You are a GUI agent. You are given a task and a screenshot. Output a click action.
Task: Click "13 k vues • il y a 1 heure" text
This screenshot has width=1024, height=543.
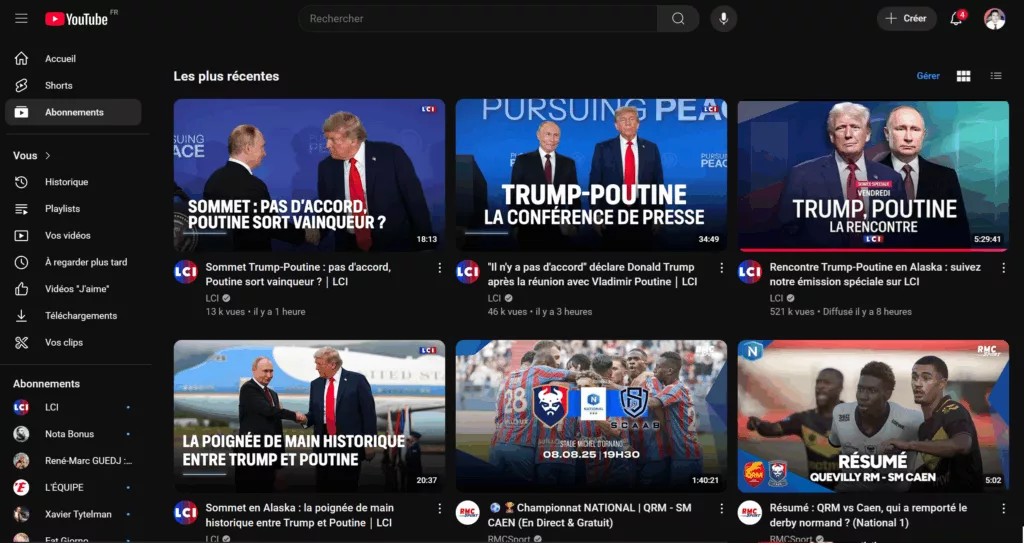[x=255, y=312]
